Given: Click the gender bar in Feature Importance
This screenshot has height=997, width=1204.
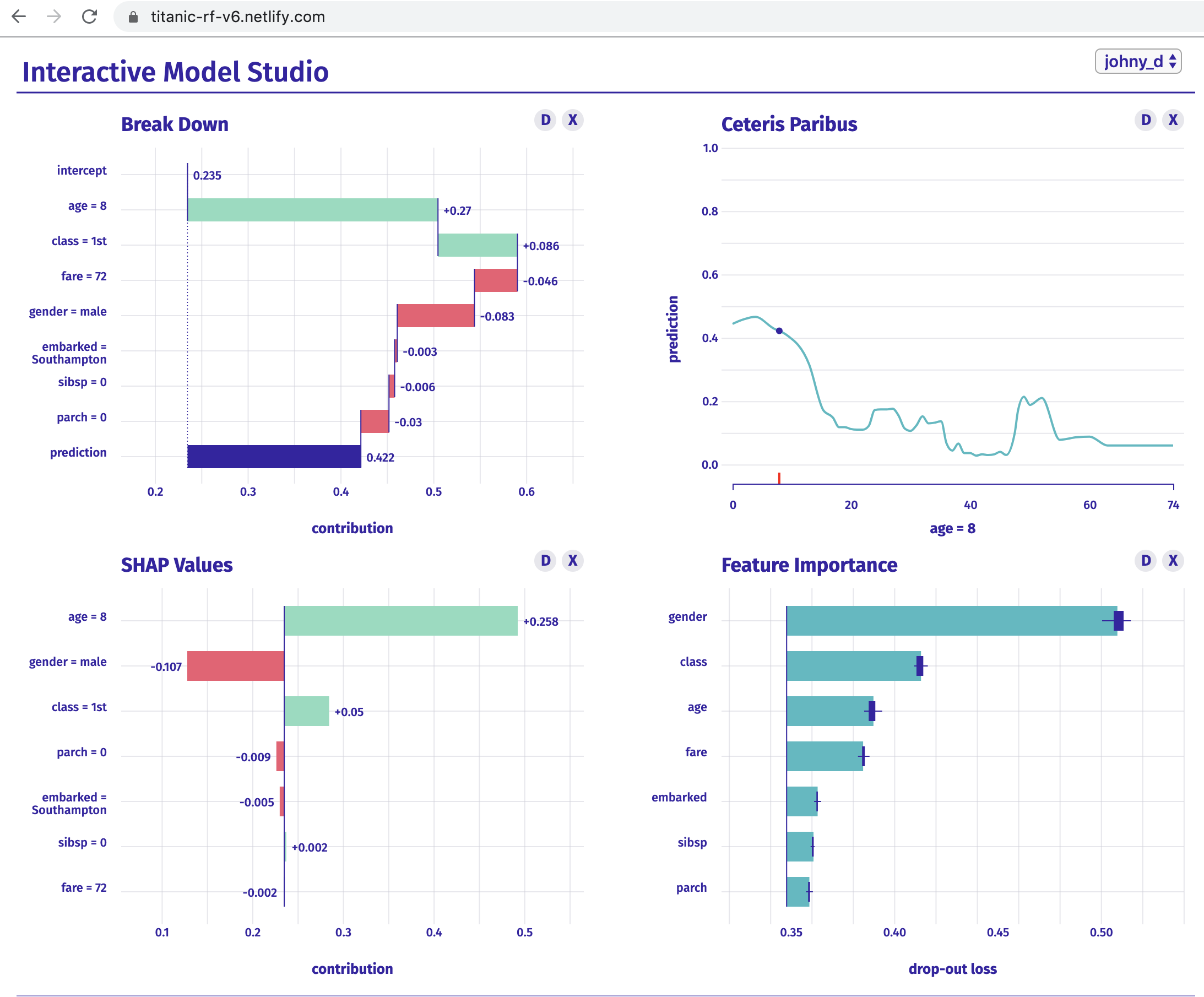Looking at the screenshot, I should (951, 620).
